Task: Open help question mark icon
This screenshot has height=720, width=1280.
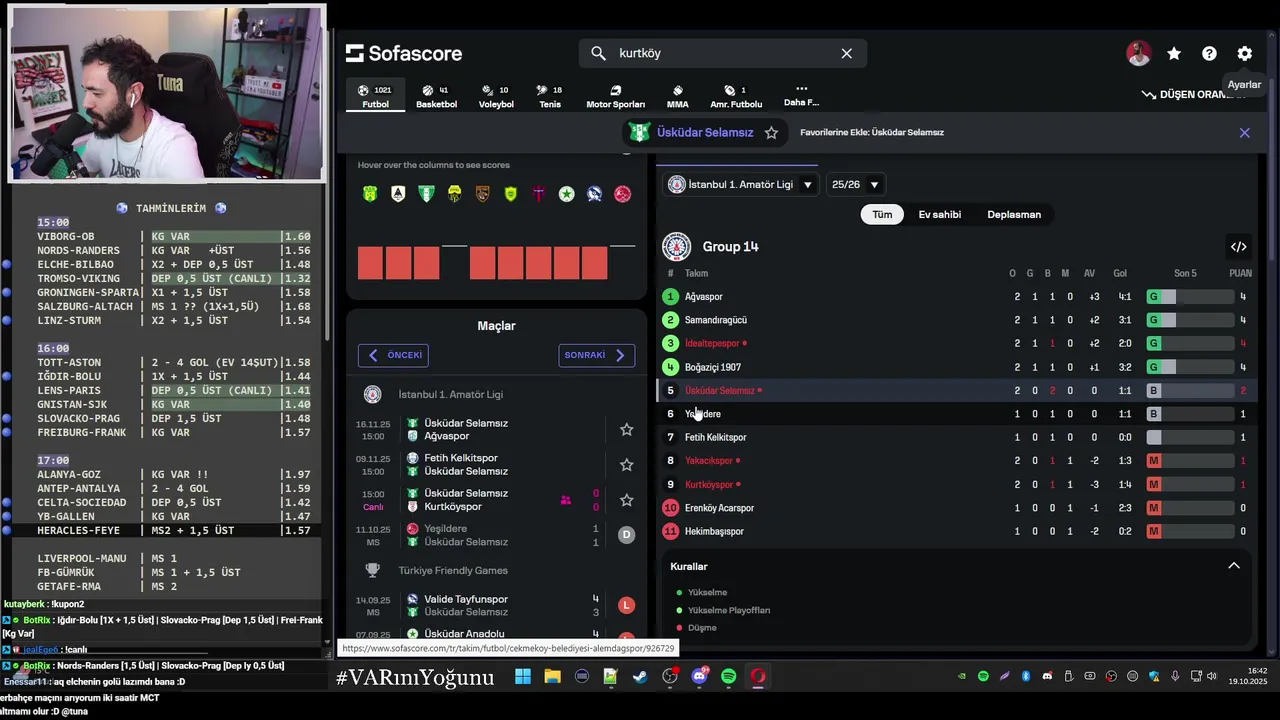Action: 1209,54
